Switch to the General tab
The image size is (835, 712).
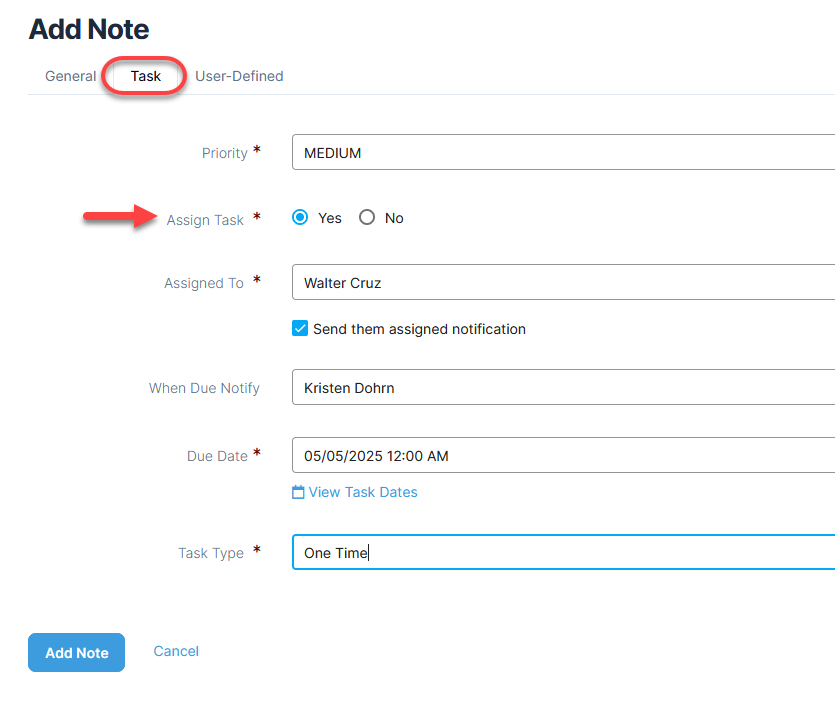pos(70,76)
